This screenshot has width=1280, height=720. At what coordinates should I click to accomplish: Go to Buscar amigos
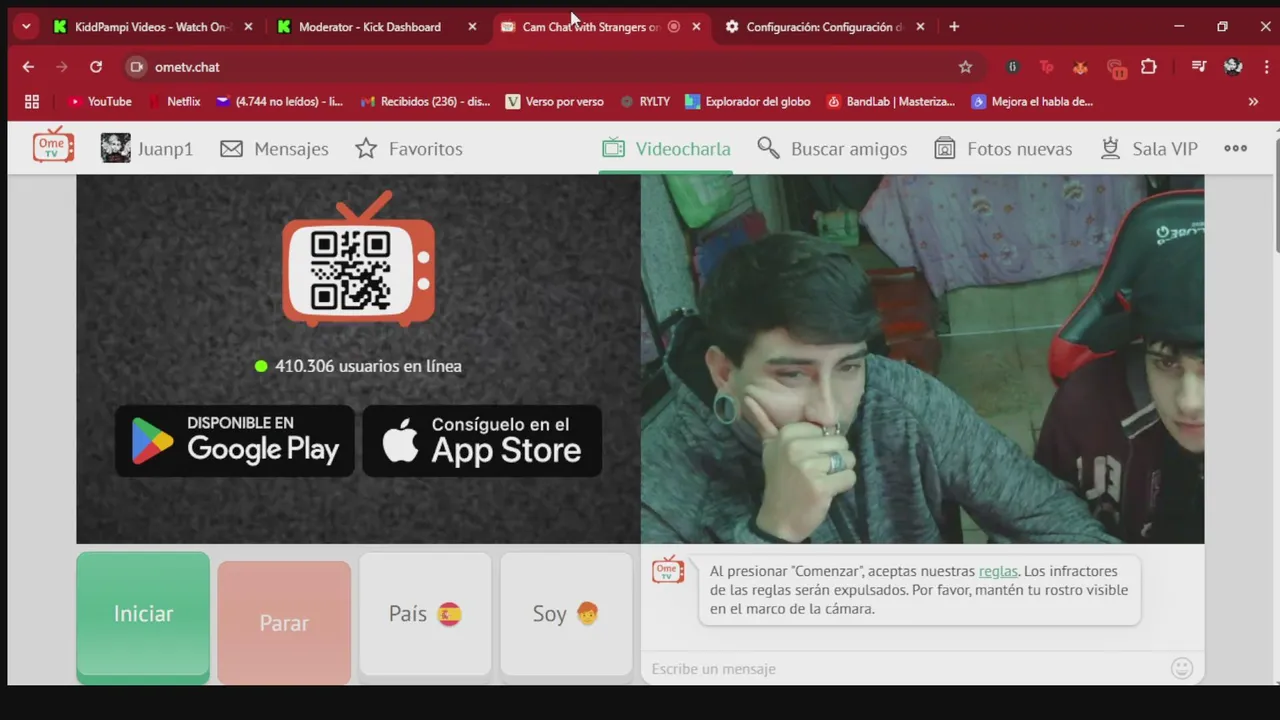(x=832, y=149)
